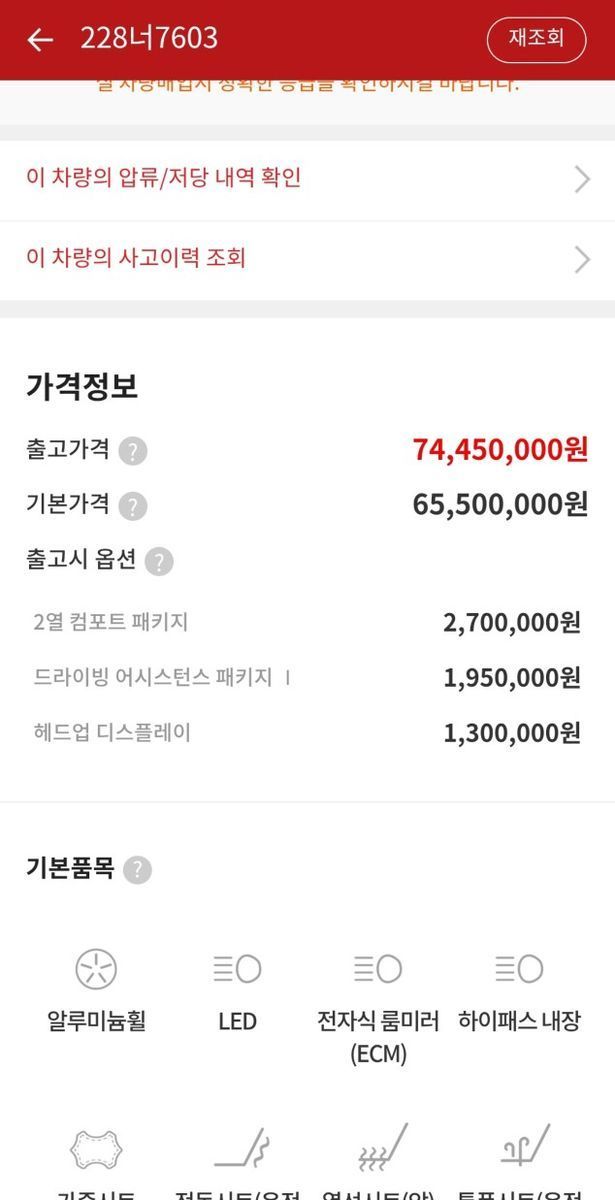Screen dimensions: 615x1200
Task: Tap the back arrow in header
Action: (40, 39)
